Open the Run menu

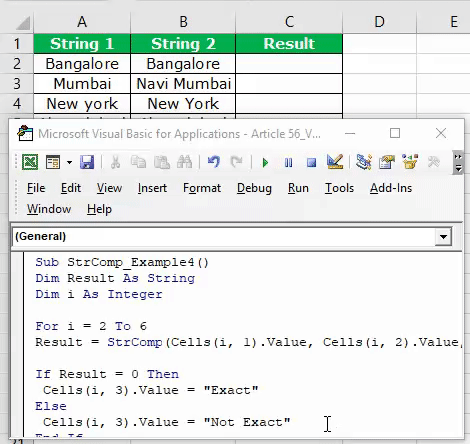(298, 188)
